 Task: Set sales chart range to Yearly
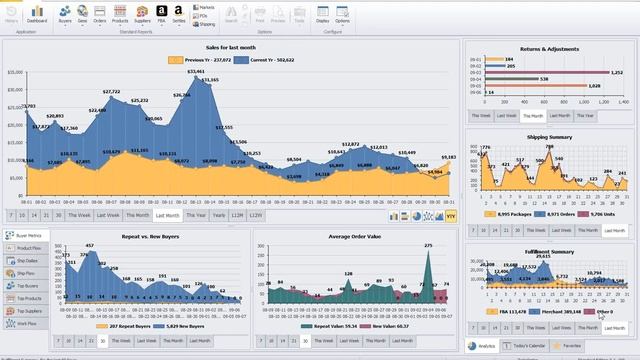tap(219, 215)
